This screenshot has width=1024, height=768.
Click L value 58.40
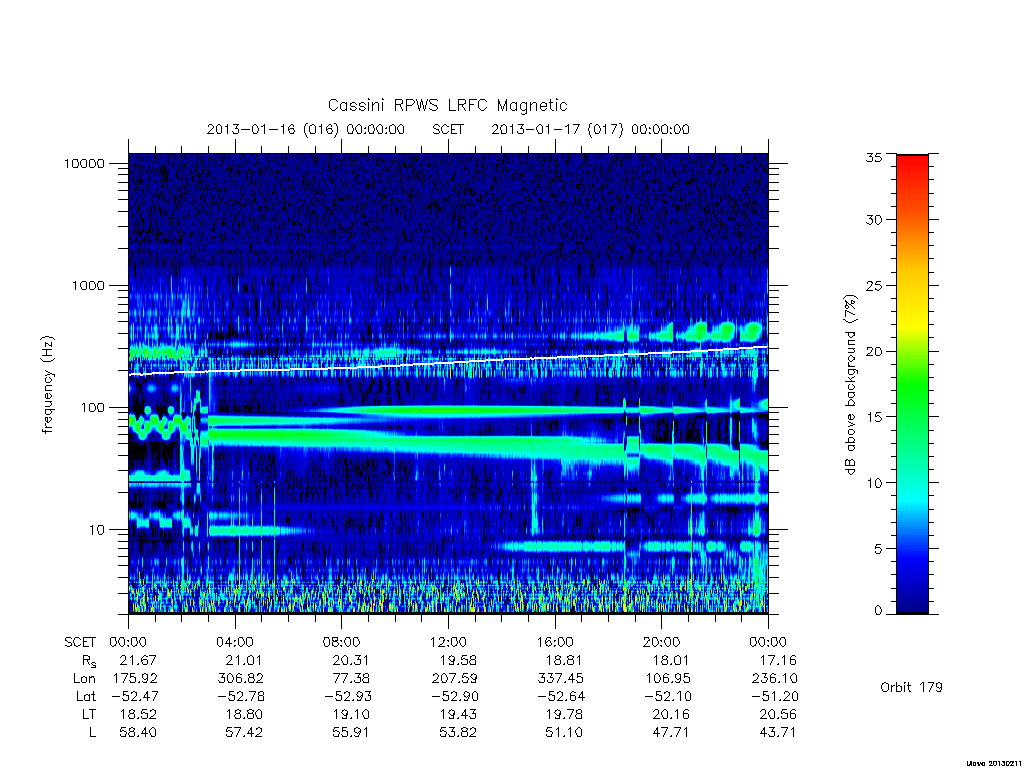click(138, 733)
